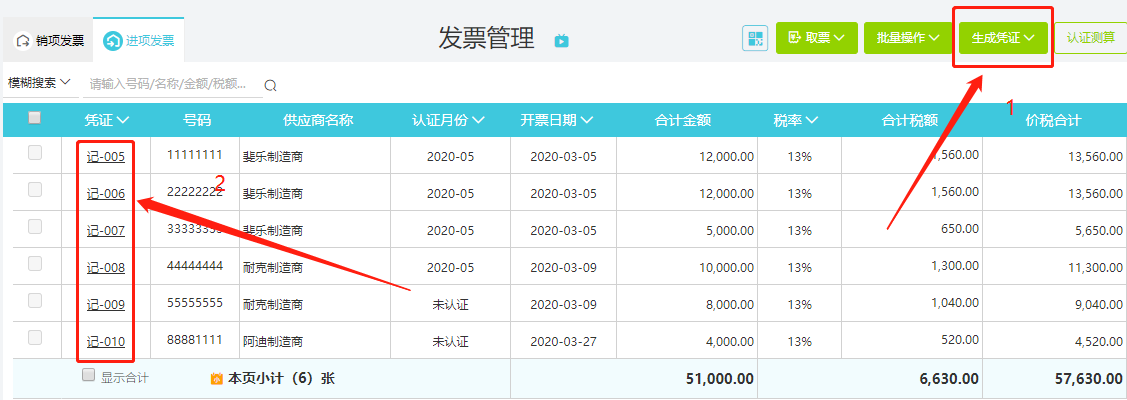Select the 进项发票 tab

point(139,41)
